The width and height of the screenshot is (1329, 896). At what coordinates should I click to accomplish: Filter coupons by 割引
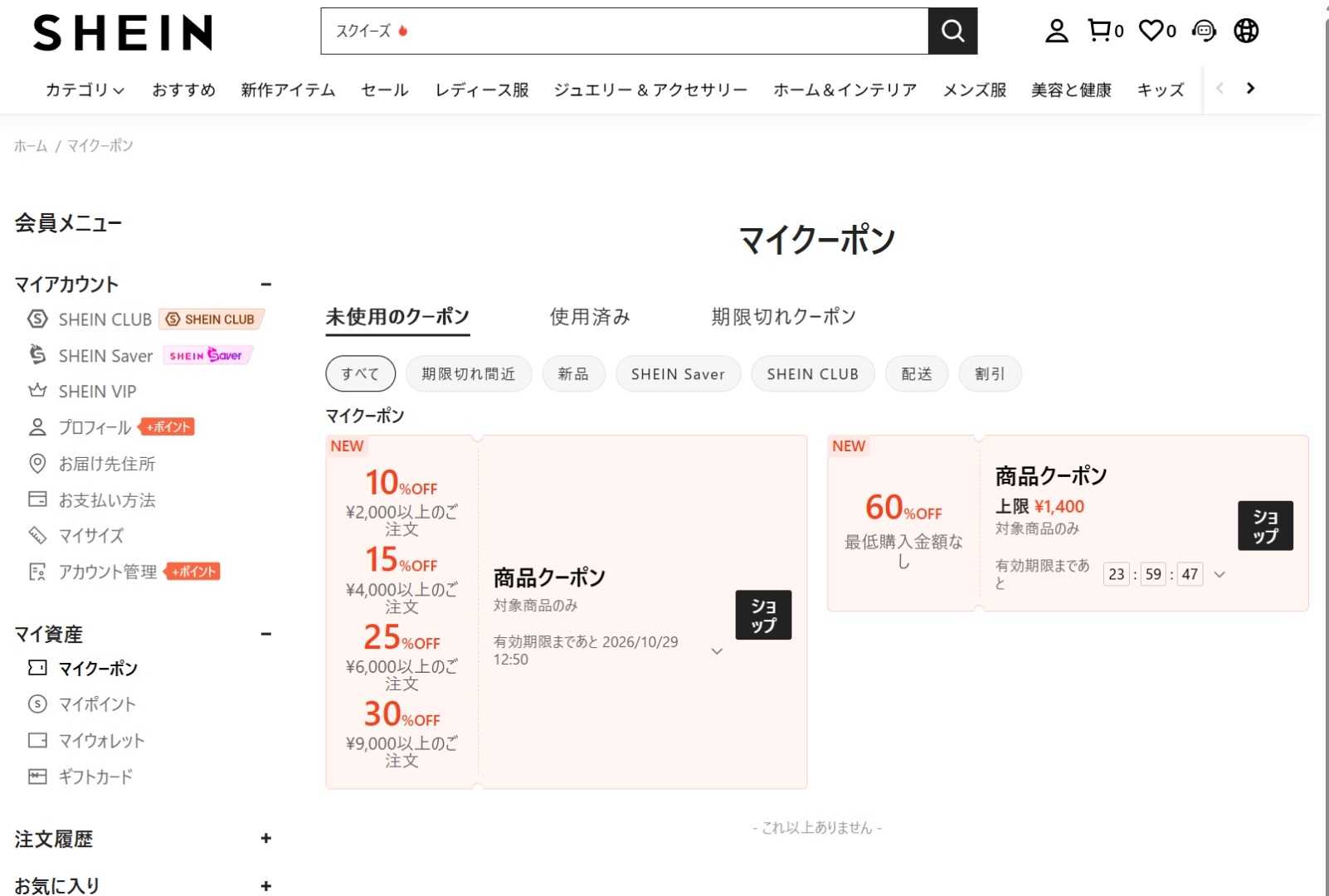point(990,374)
